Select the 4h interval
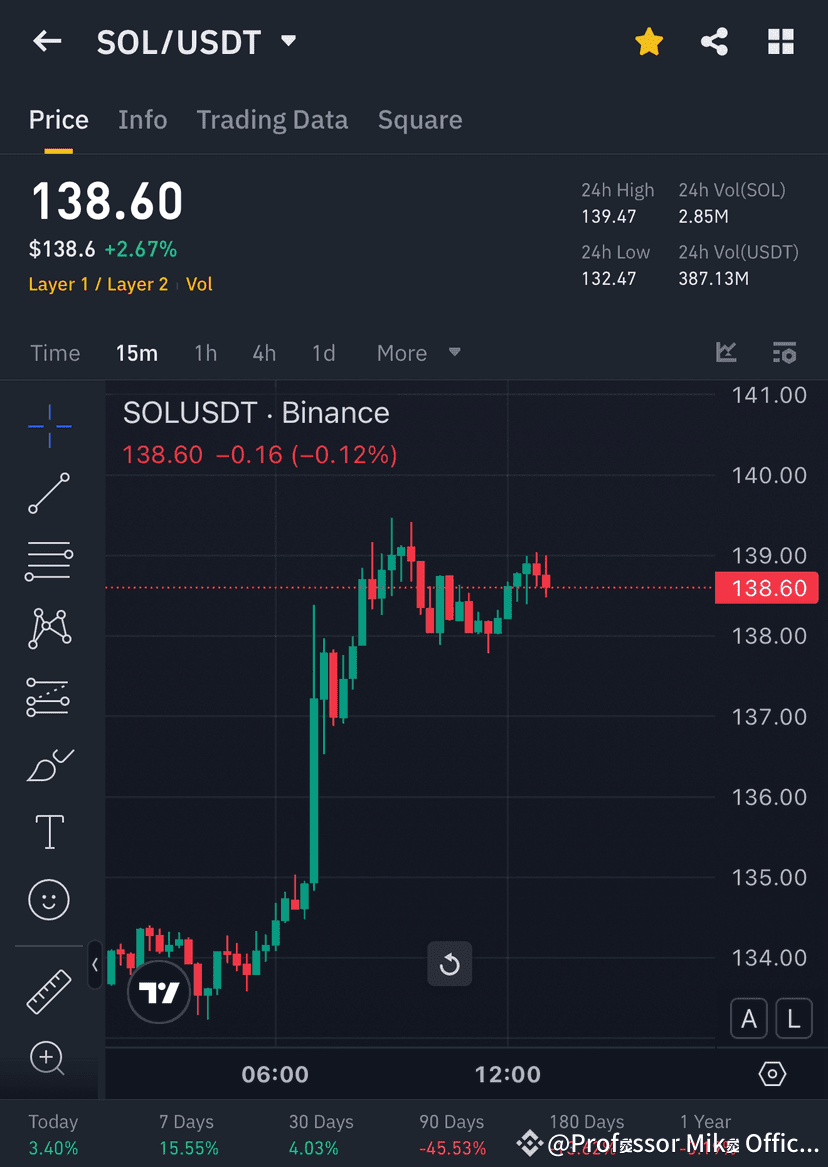This screenshot has width=828, height=1167. (264, 353)
